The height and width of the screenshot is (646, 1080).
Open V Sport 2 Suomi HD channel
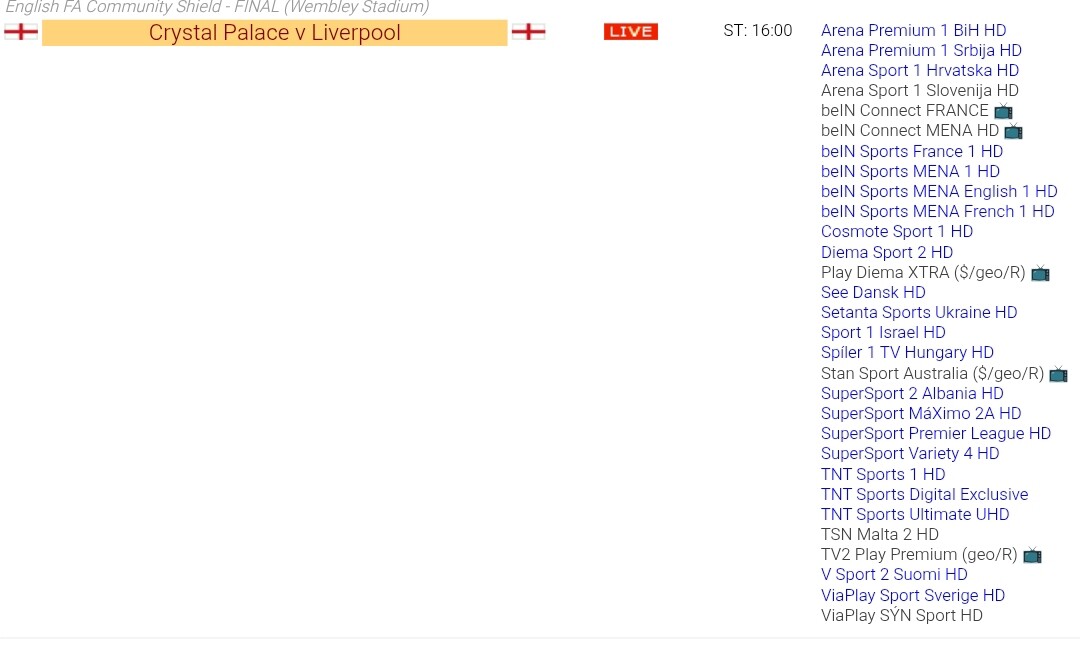893,574
